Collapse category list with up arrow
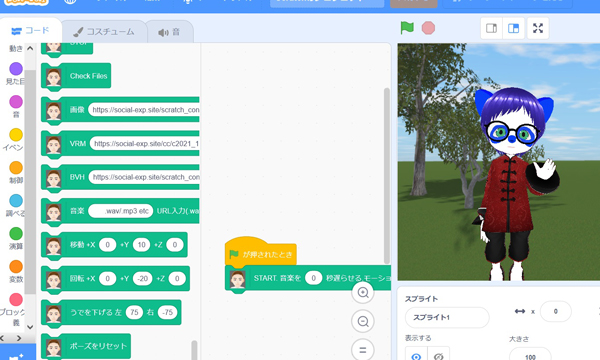 click(30, 49)
